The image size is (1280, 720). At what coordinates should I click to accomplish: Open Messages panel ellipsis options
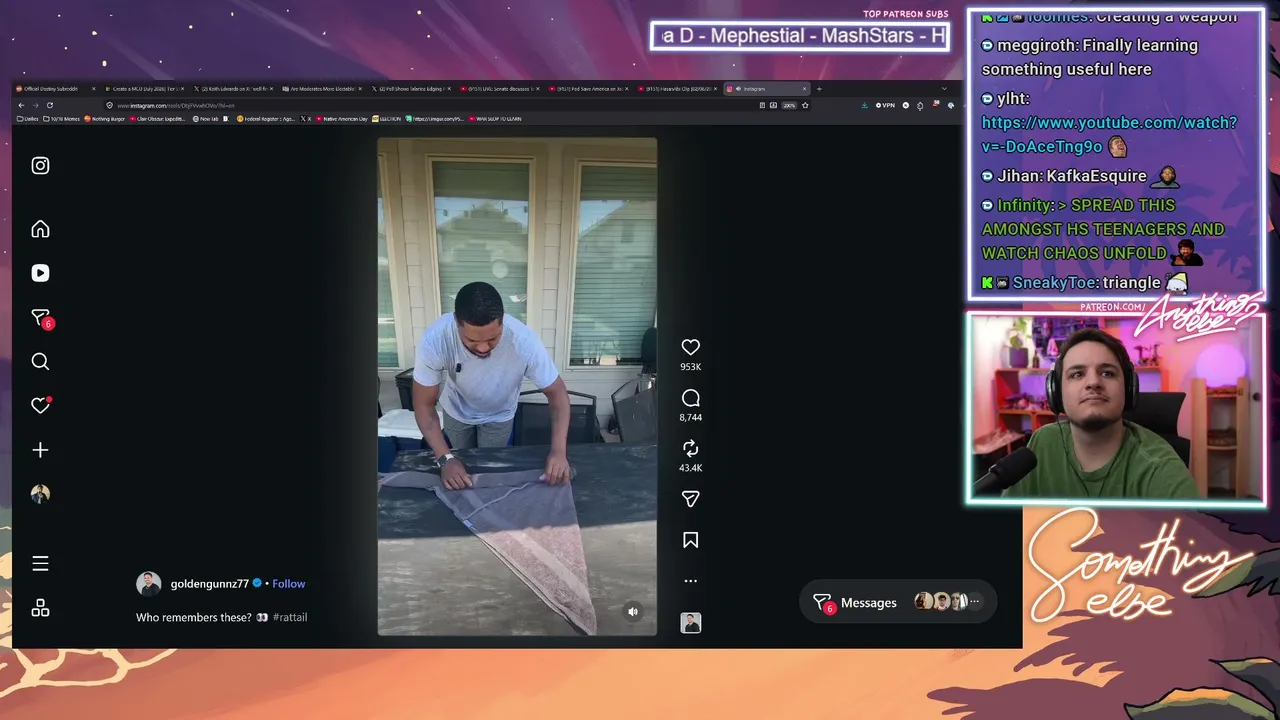(975, 602)
